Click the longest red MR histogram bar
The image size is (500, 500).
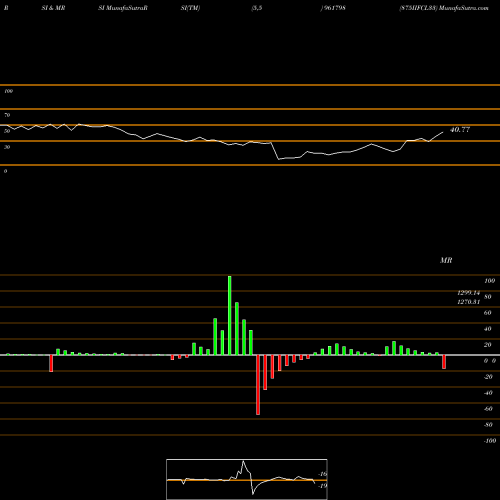[258, 385]
